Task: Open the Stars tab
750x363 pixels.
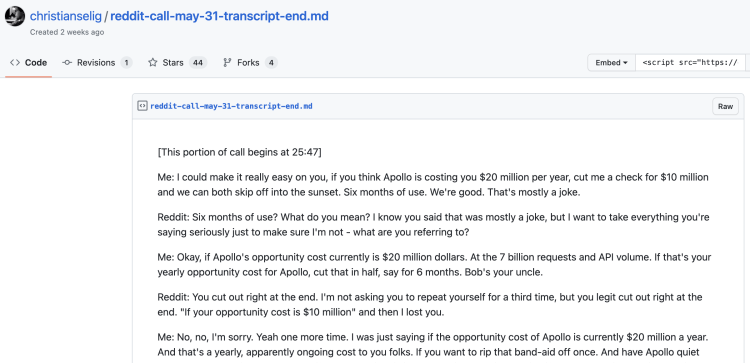Action: pyautogui.click(x=177, y=63)
